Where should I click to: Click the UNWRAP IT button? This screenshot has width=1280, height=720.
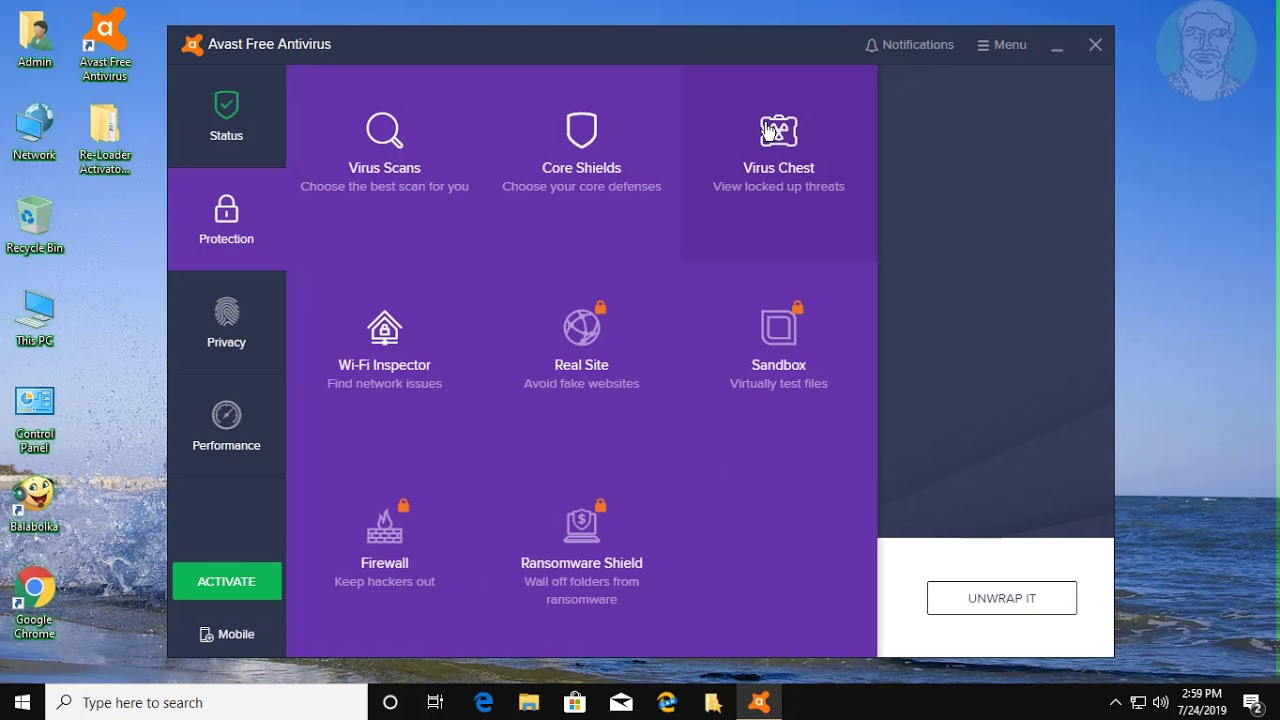[1002, 598]
